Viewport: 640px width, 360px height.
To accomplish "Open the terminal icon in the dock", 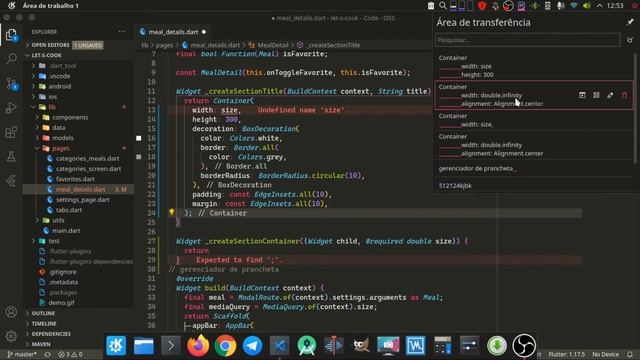I will [x=171, y=346].
